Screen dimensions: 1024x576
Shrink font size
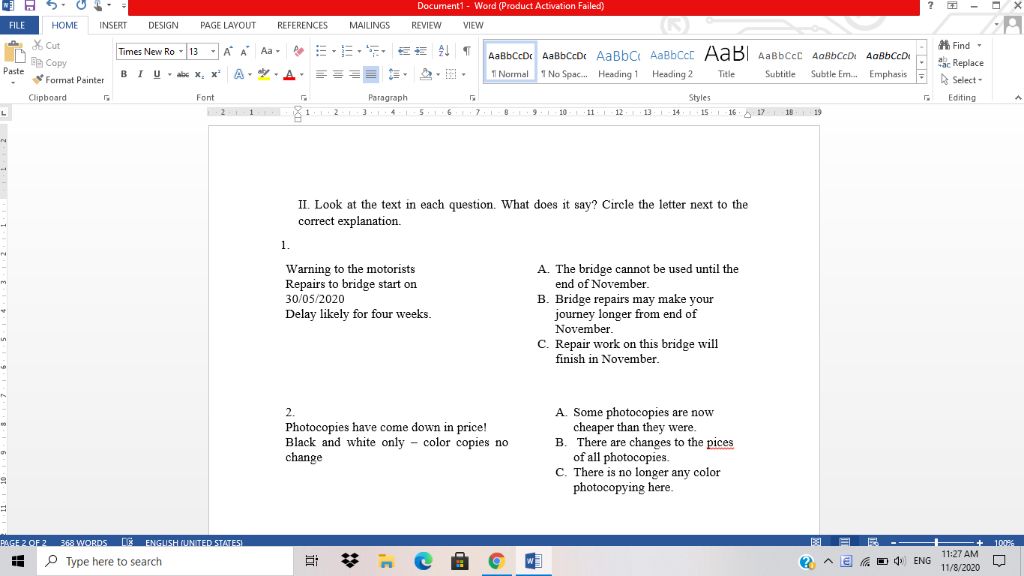pos(244,51)
